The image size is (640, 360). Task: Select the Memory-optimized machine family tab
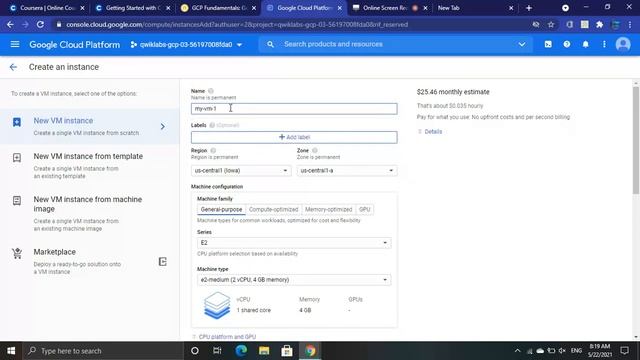[329, 209]
